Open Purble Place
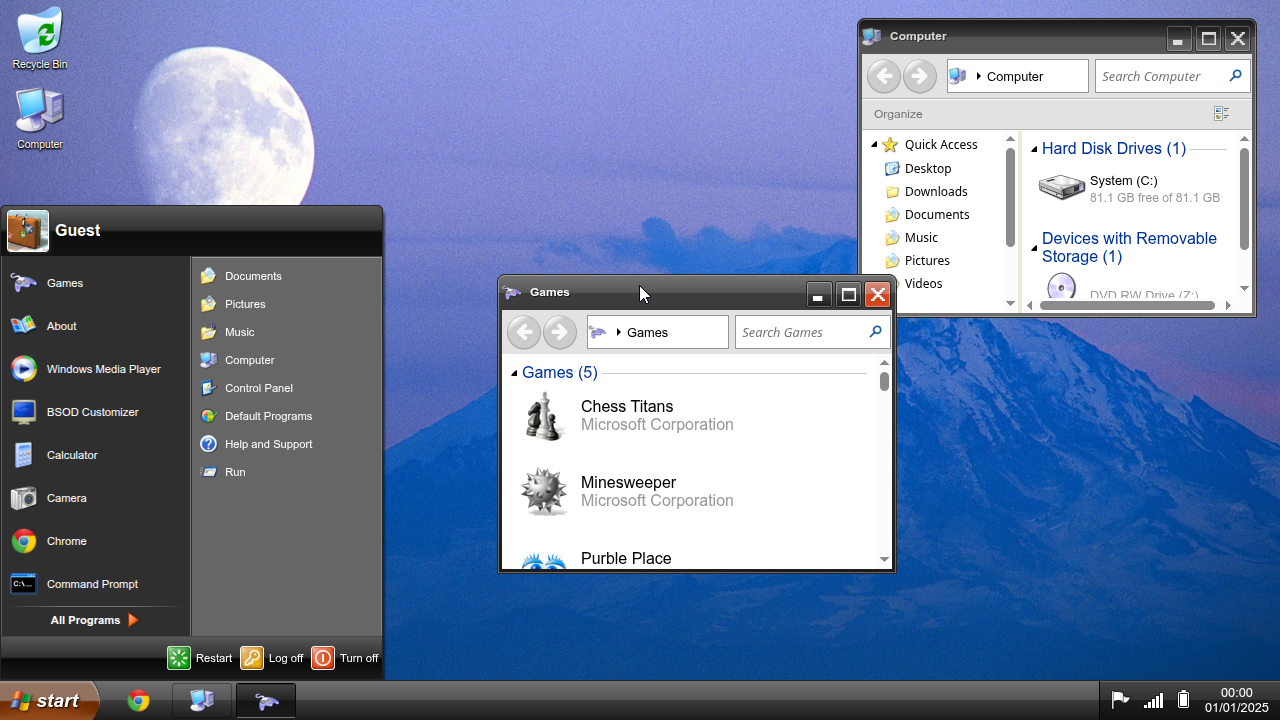Image resolution: width=1280 pixels, height=720 pixels. 626,558
